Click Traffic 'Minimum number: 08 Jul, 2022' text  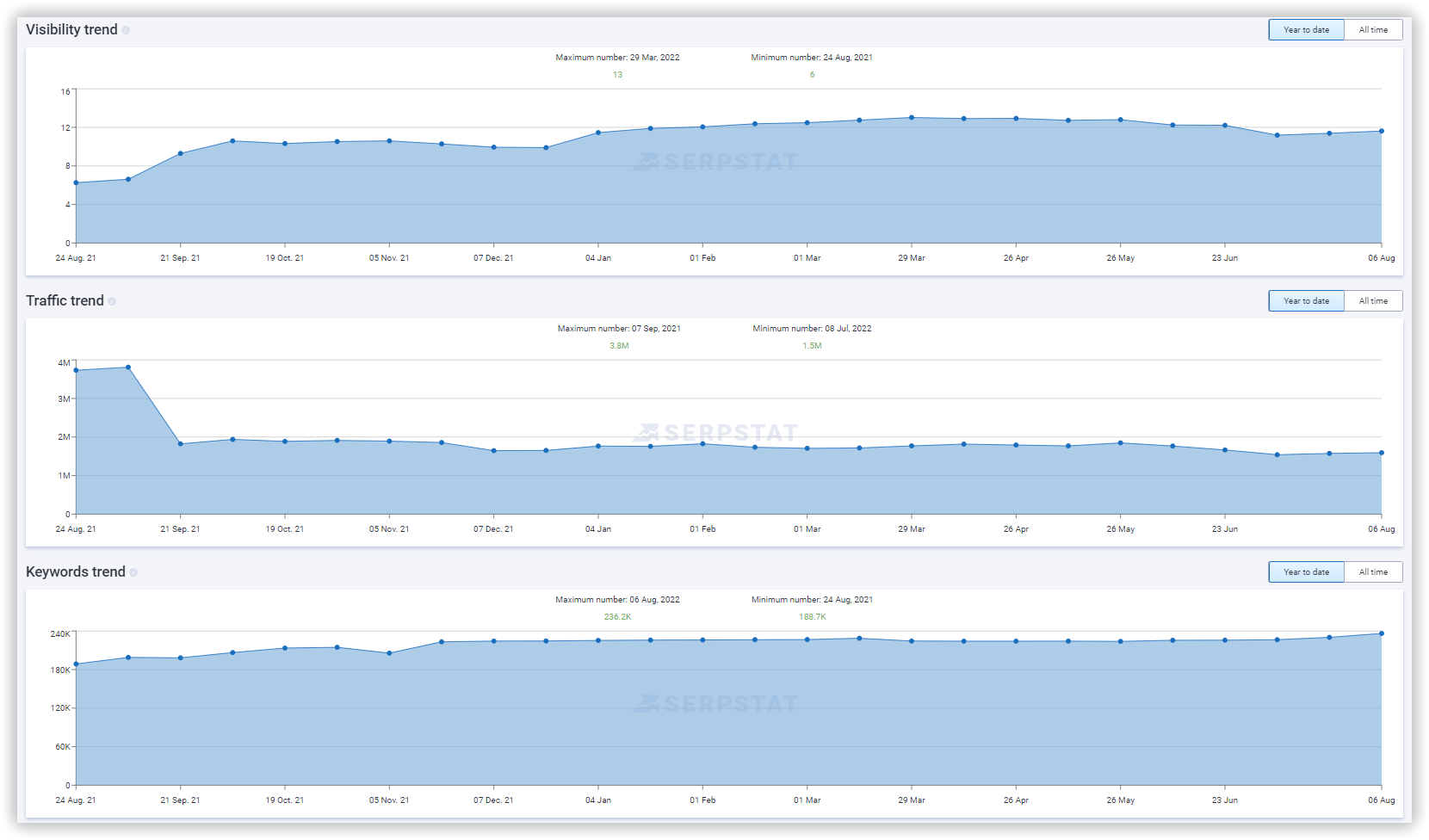pyautogui.click(x=812, y=329)
